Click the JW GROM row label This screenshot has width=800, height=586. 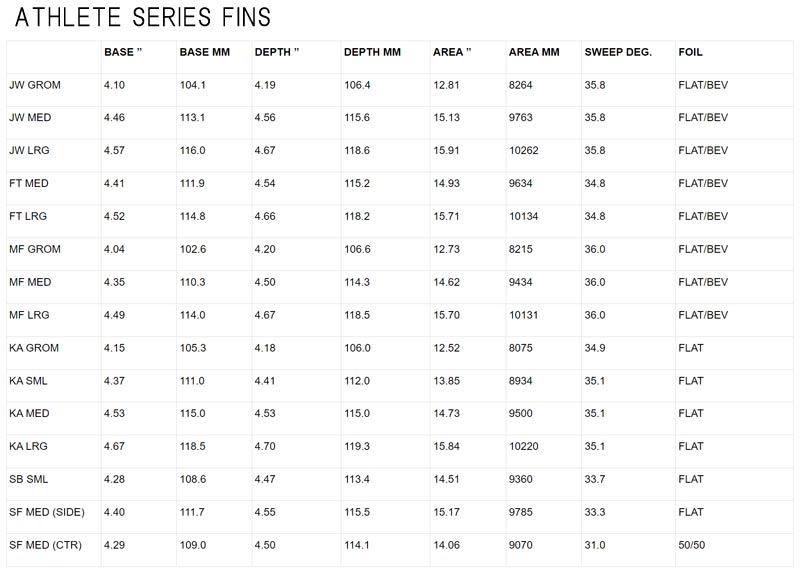coord(35,85)
